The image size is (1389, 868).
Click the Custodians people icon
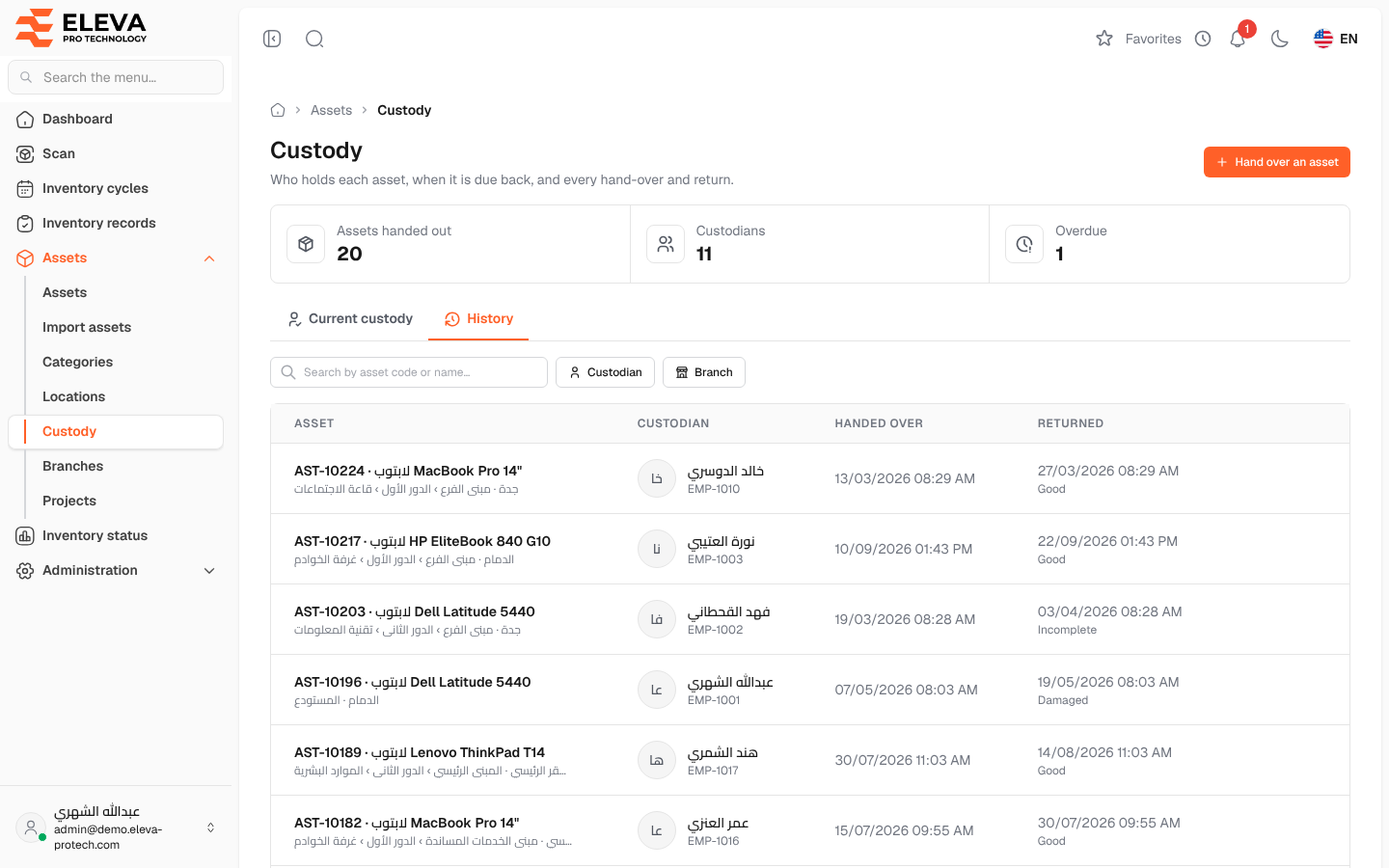click(x=666, y=244)
